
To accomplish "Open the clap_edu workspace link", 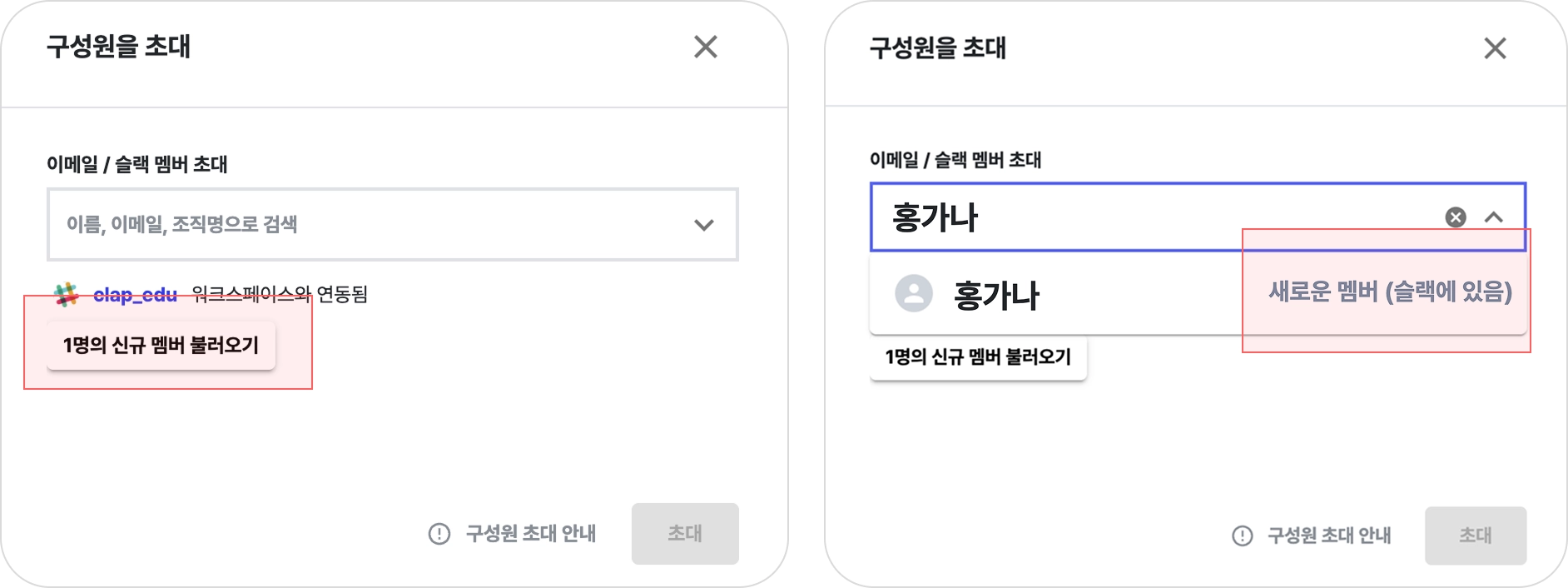I will tap(135, 295).
